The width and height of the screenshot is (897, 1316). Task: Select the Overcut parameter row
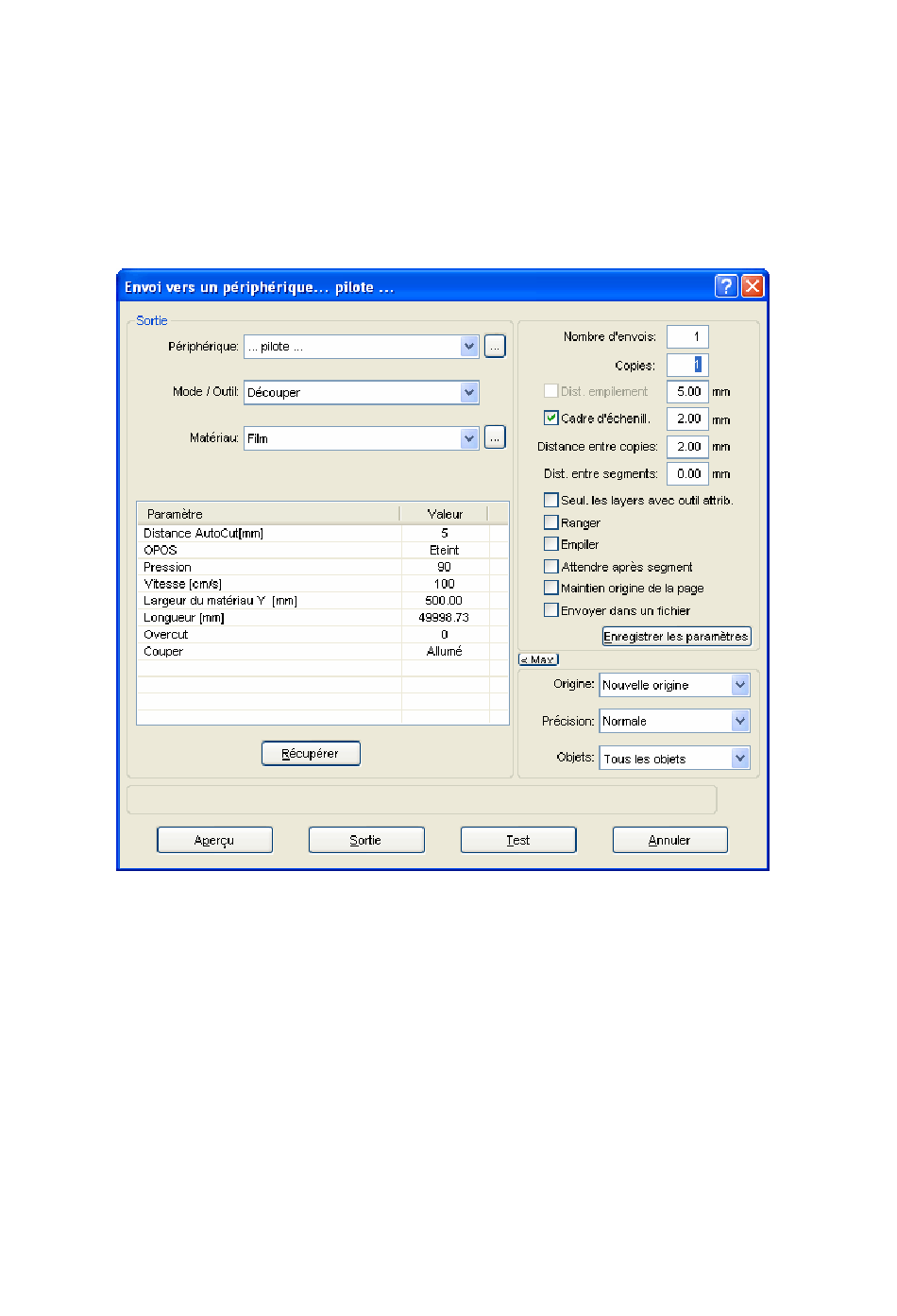[322, 635]
